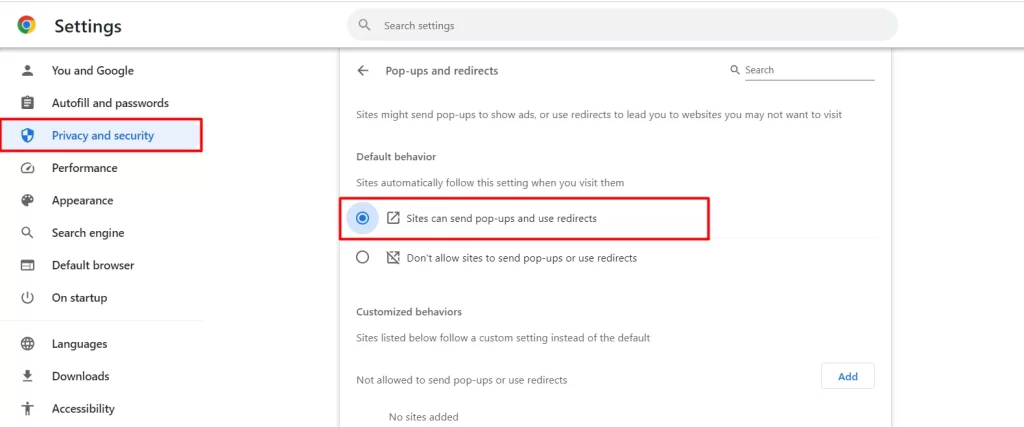Click the Add button for not allowed sites

coord(848,376)
